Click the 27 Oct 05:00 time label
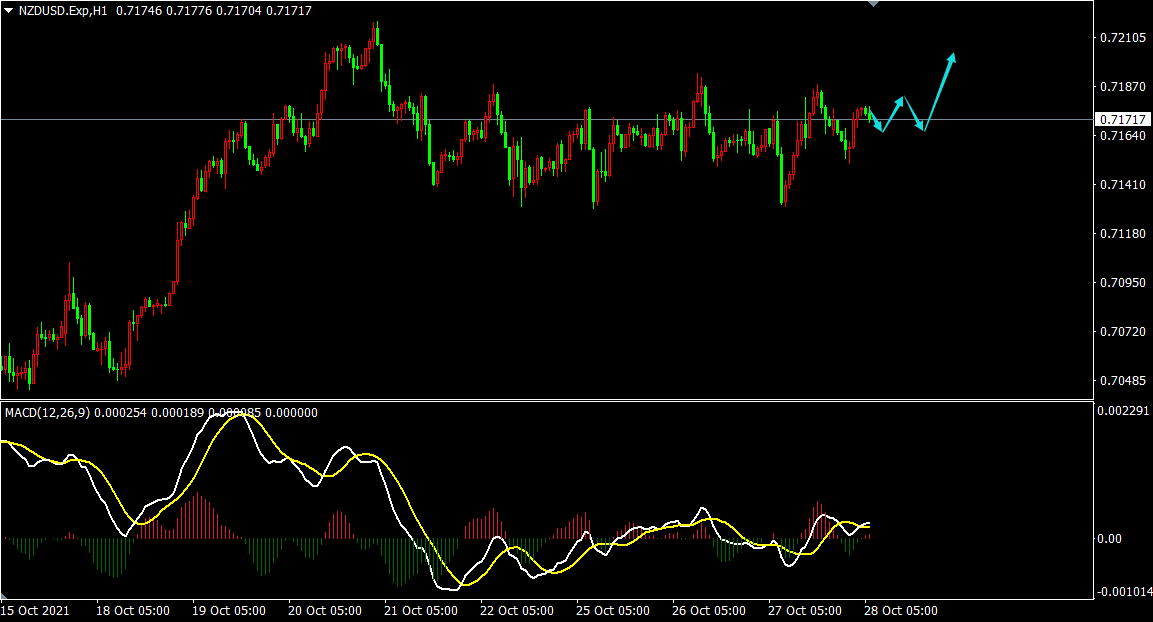 pos(805,611)
